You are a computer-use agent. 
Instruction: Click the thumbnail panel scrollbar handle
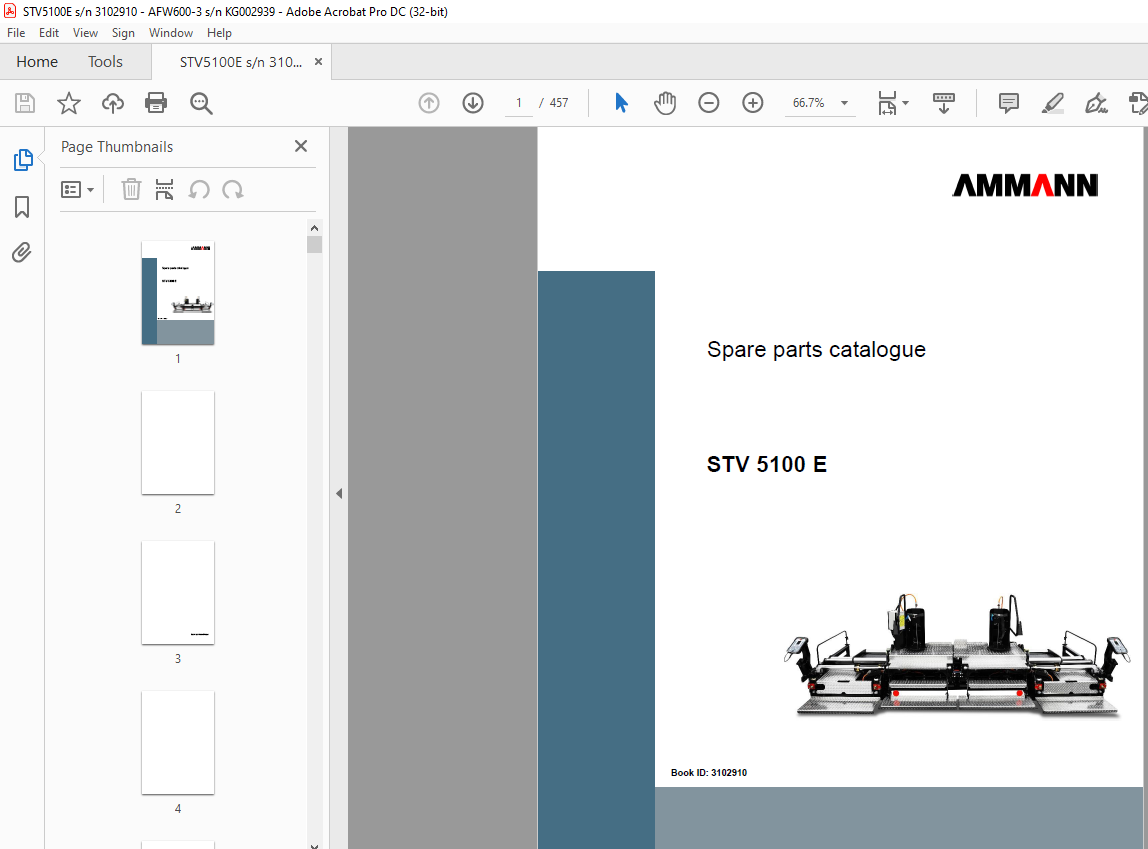(315, 244)
